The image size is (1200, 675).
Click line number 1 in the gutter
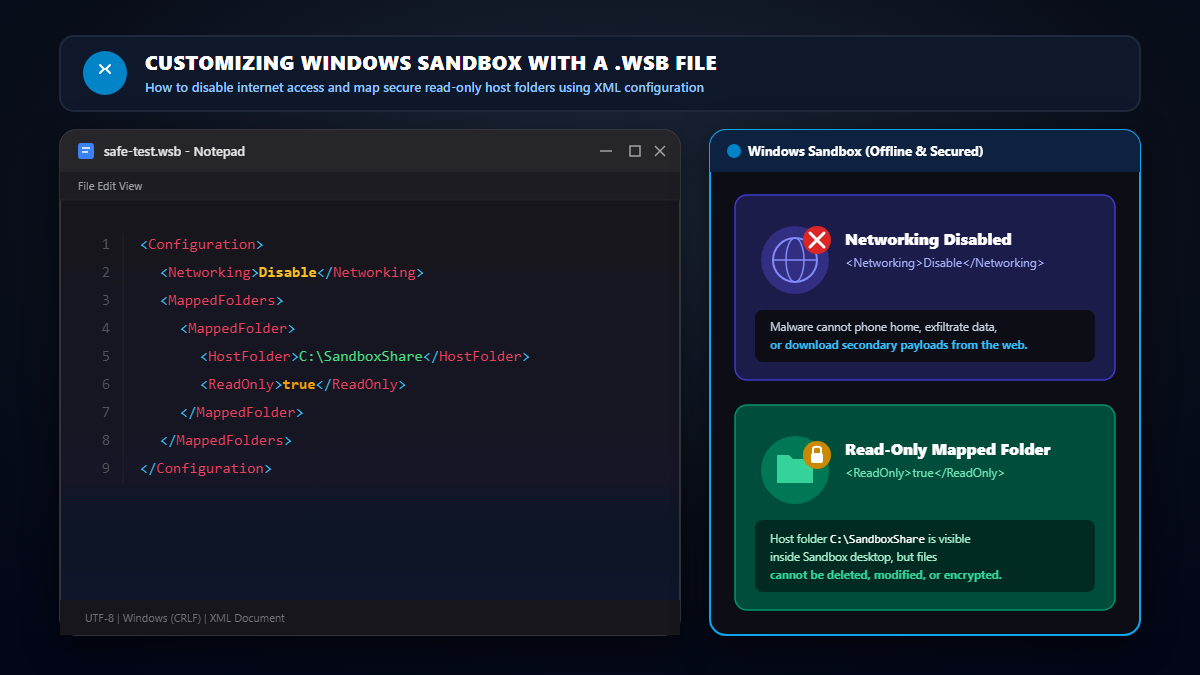pyautogui.click(x=105, y=244)
